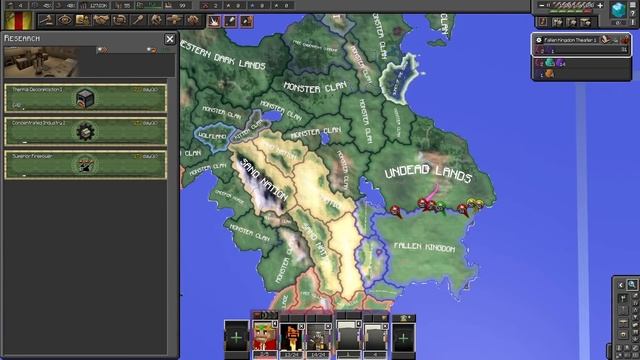Click the Sand Nation label on map

264,179
